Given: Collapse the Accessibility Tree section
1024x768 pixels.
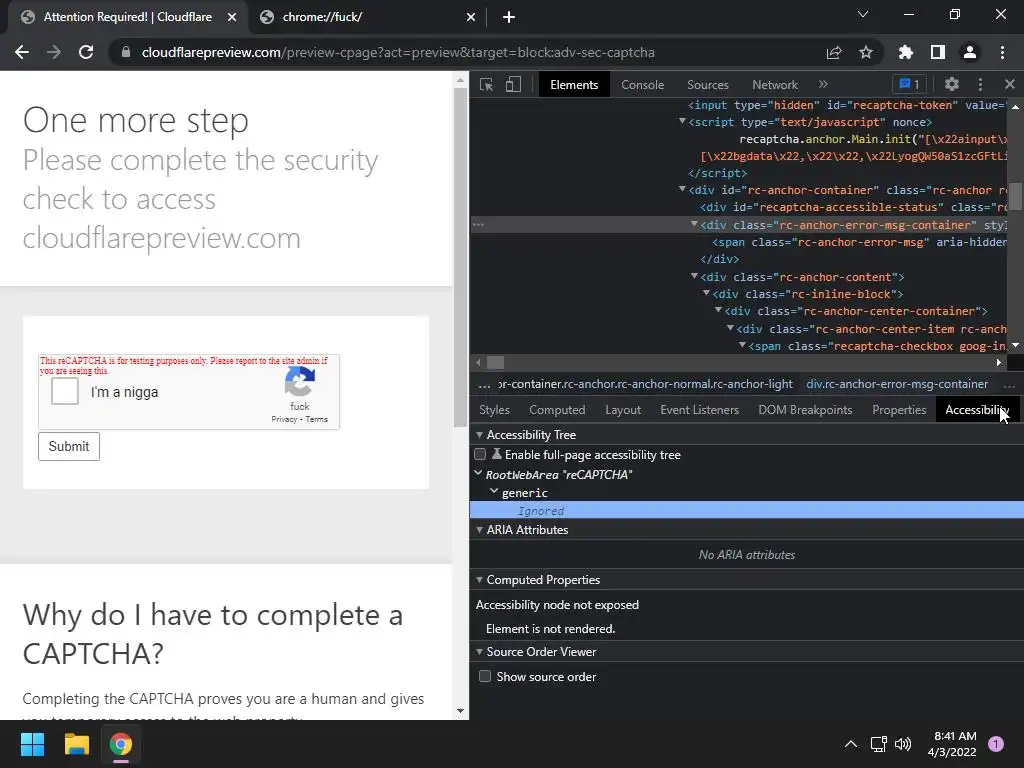Looking at the screenshot, I should (479, 435).
